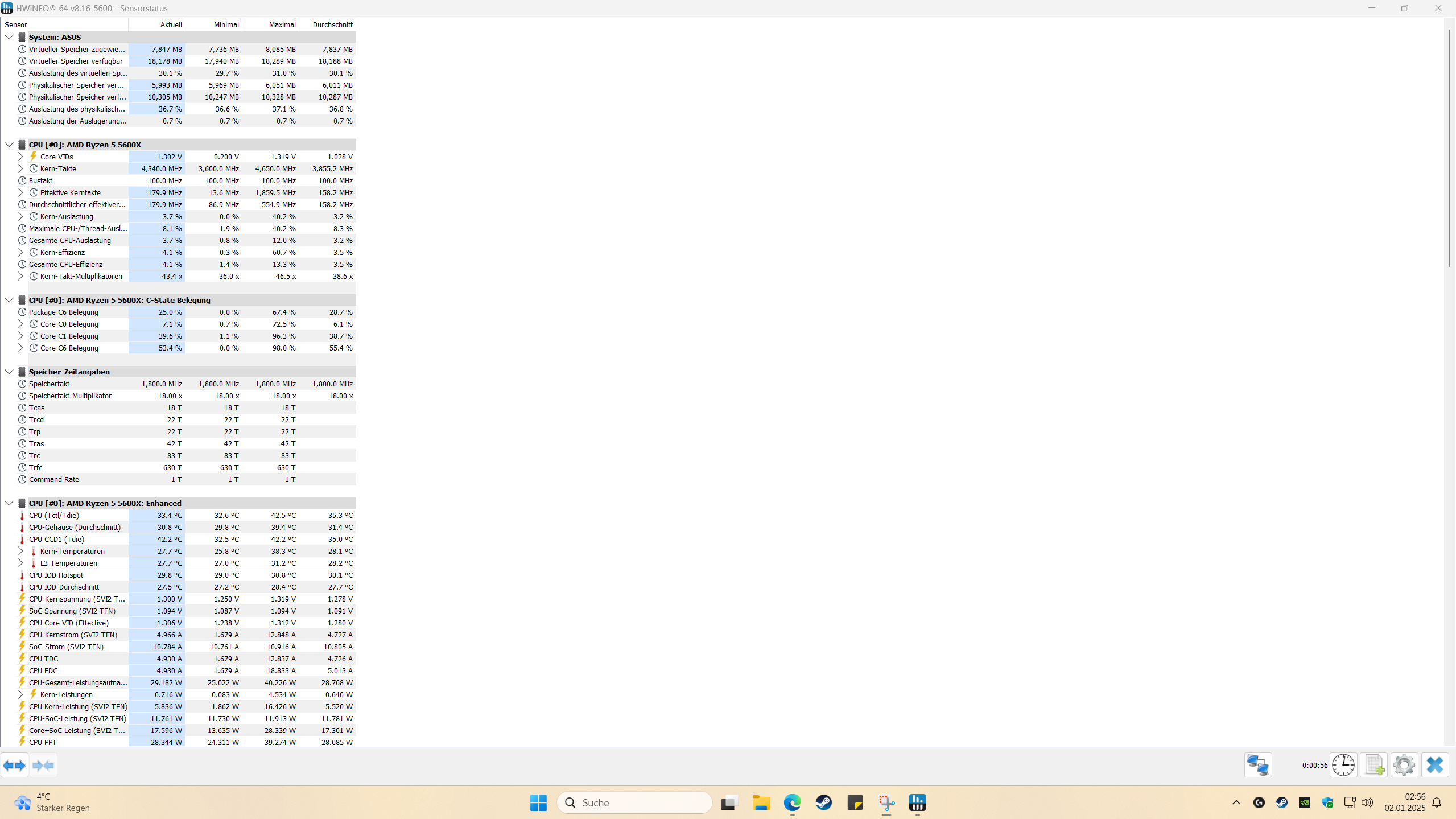The width and height of the screenshot is (1456, 819).
Task: Click the logging start document icon
Action: point(1374,765)
